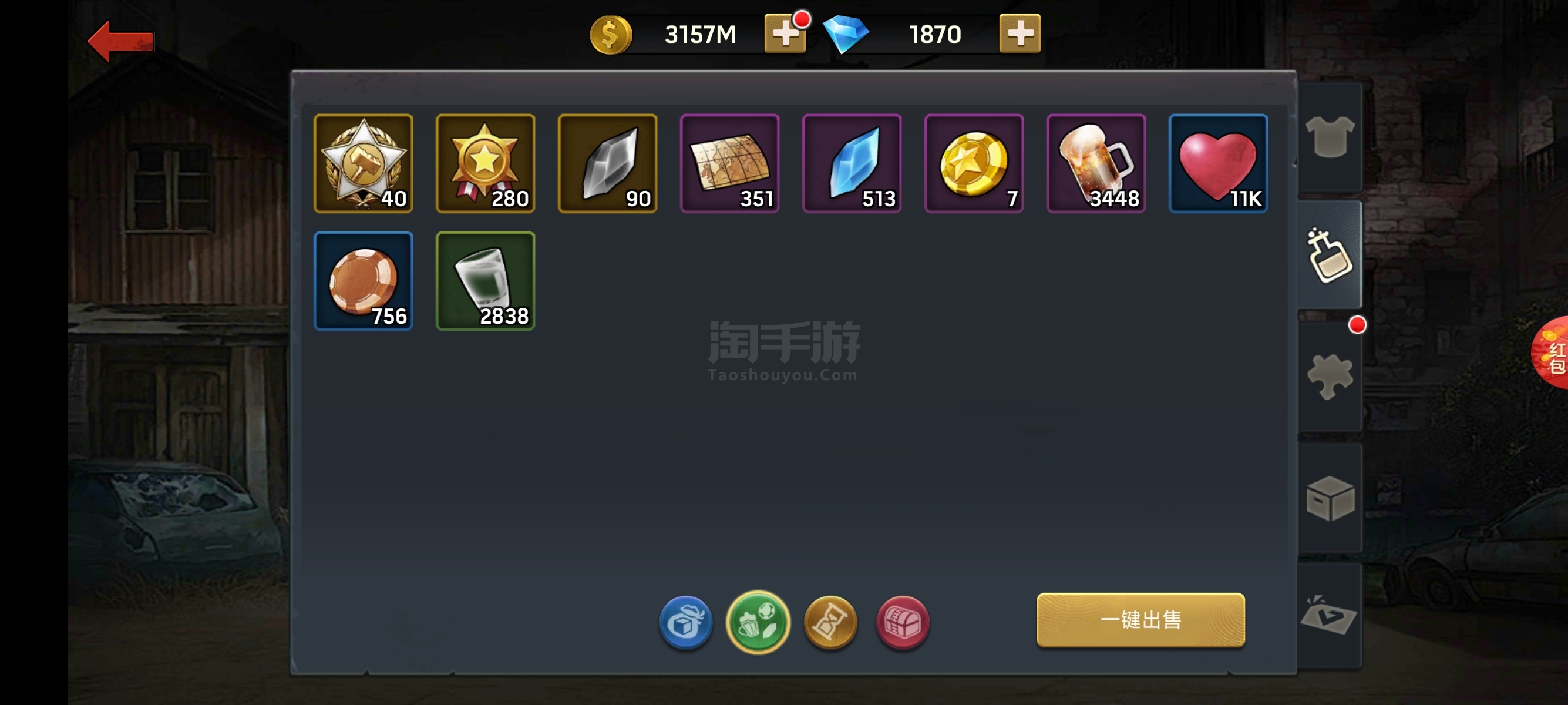Open the puzzle piece tab
Screen dimensions: 1568x705
(1330, 375)
